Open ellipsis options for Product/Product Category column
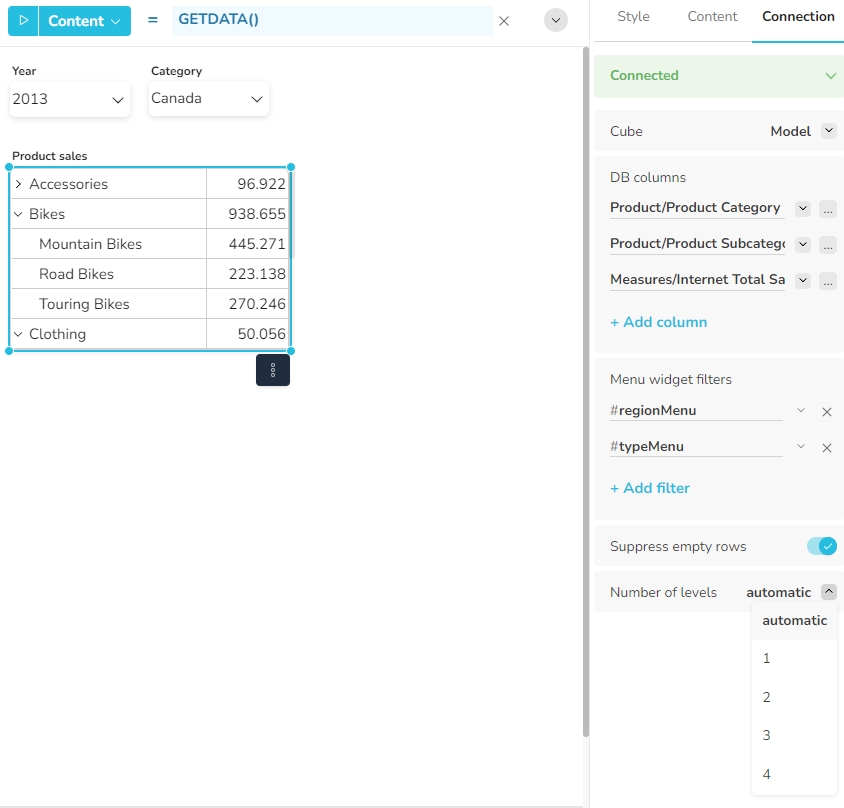 827,209
